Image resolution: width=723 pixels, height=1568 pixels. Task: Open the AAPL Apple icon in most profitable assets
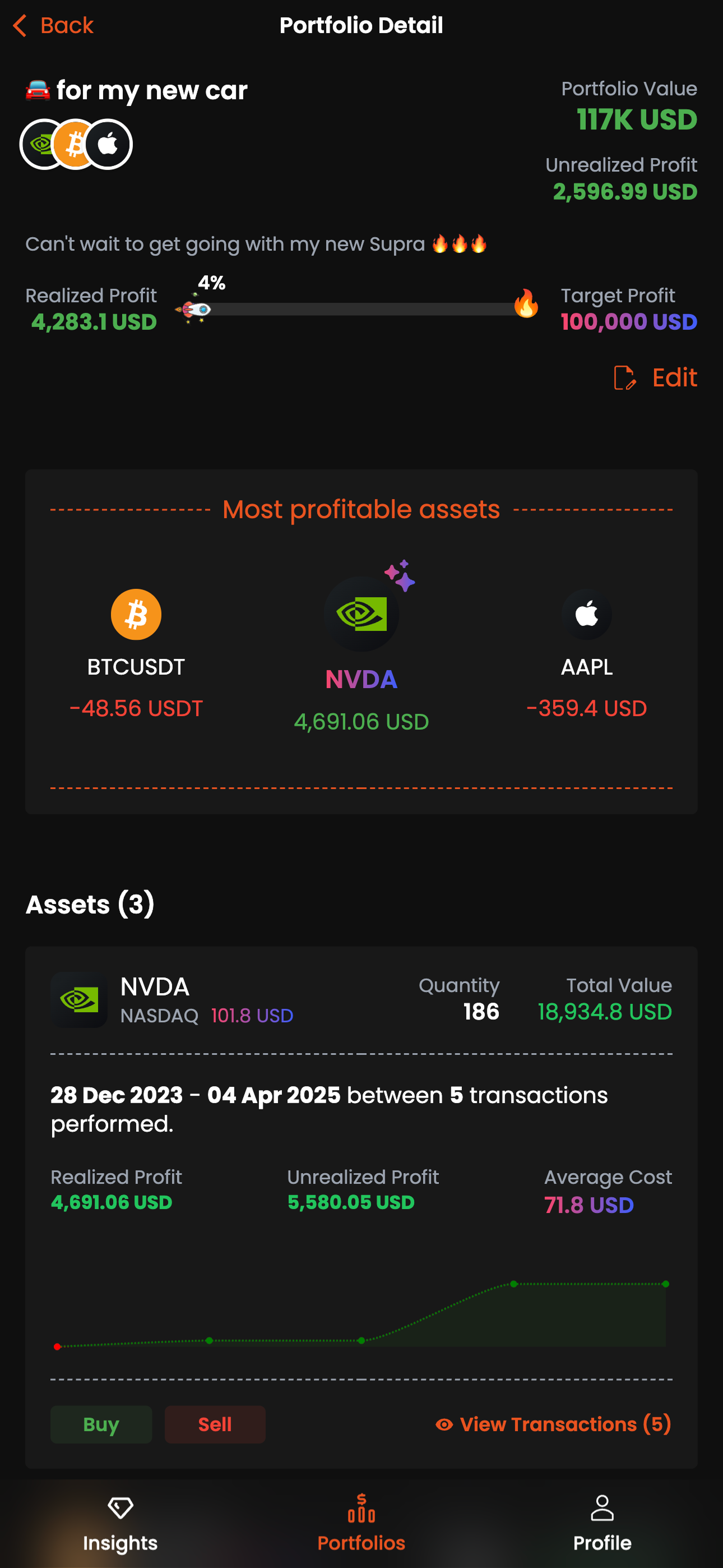point(586,615)
